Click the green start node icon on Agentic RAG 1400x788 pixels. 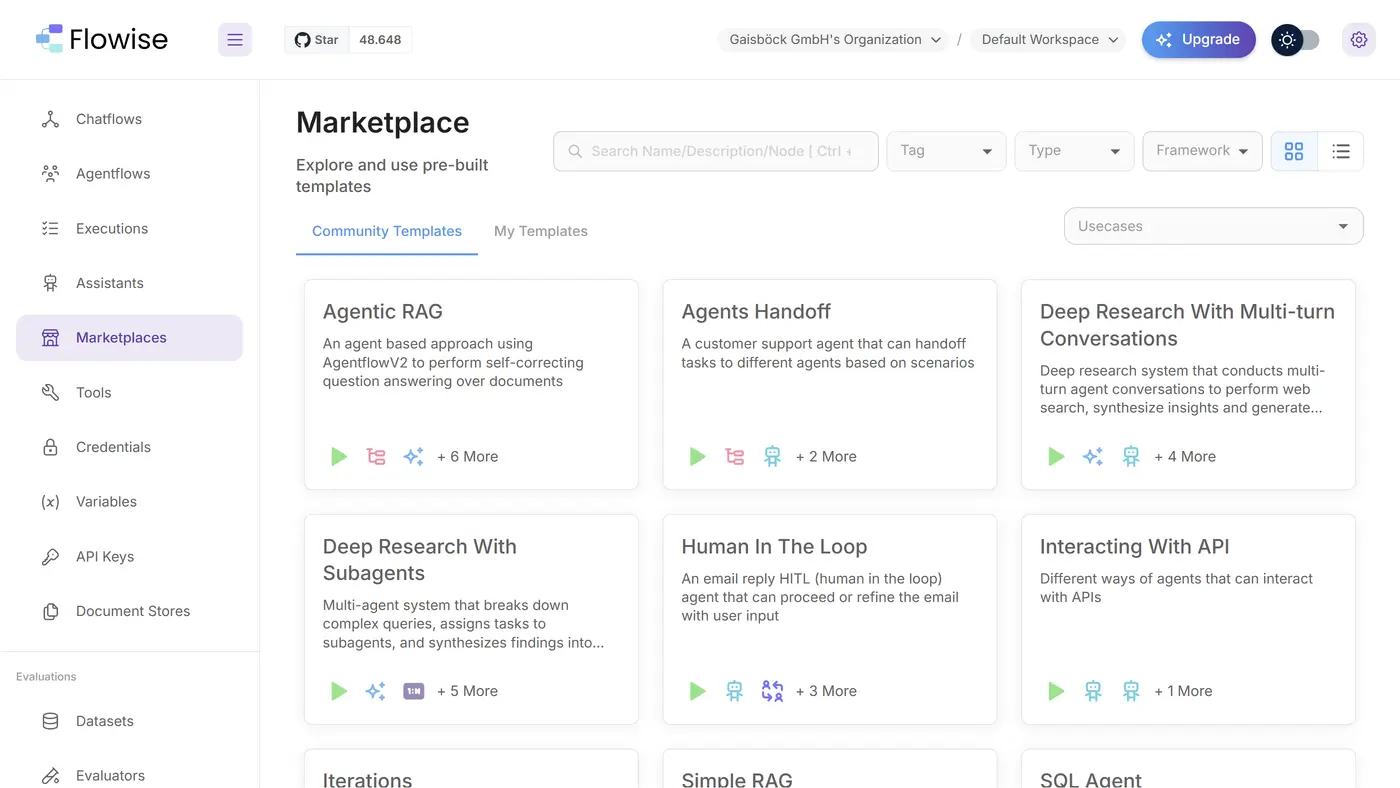tap(339, 456)
